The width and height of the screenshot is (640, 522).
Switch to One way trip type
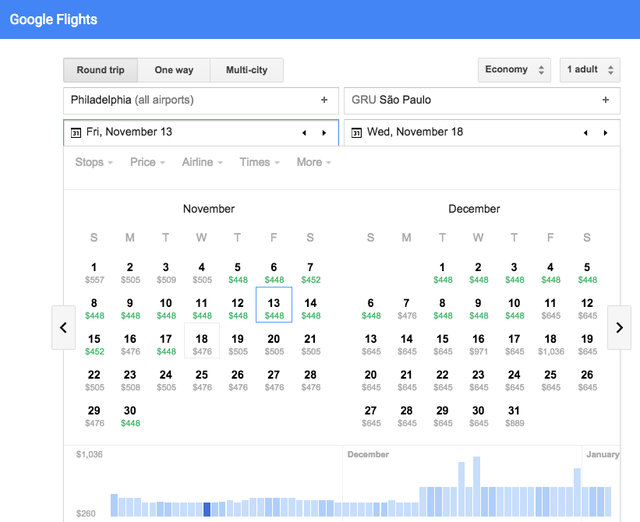click(174, 70)
